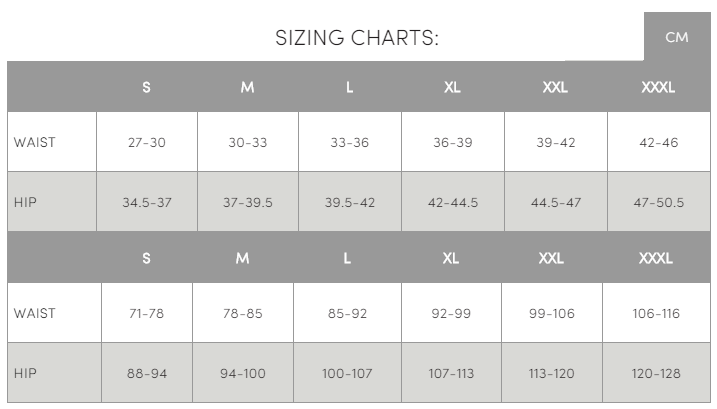Screen dimensions: 717x409
Task: Select the 106-116 waist cell
Action: (x=656, y=312)
